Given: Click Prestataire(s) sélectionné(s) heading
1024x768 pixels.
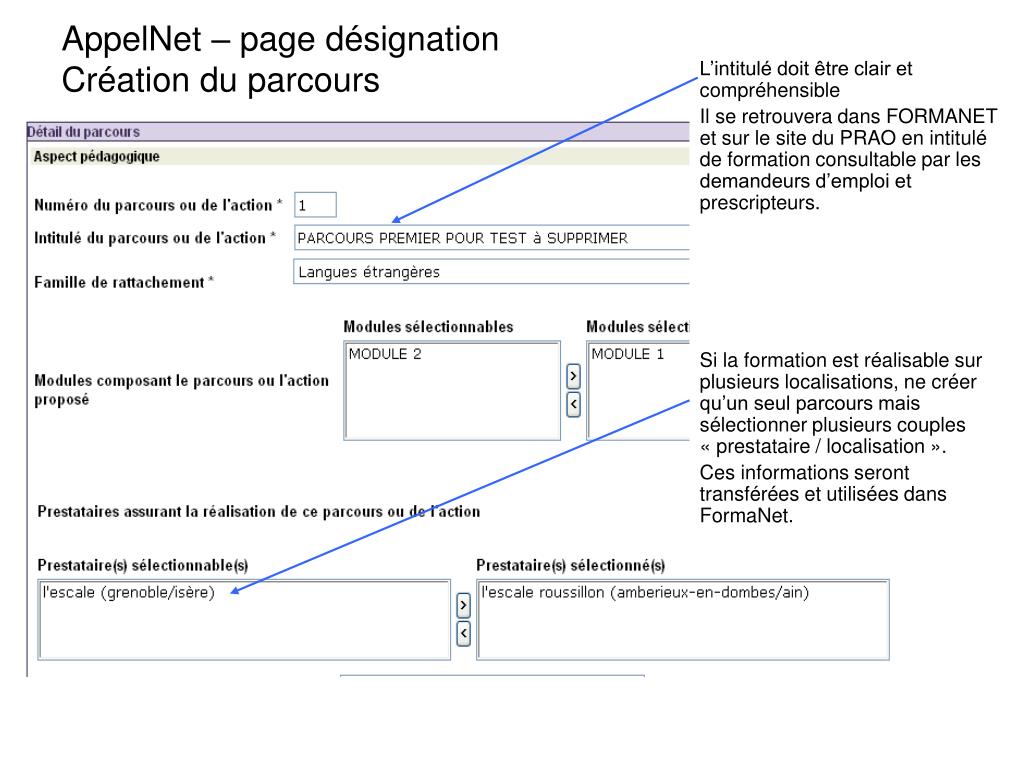Looking at the screenshot, I should pos(571,566).
